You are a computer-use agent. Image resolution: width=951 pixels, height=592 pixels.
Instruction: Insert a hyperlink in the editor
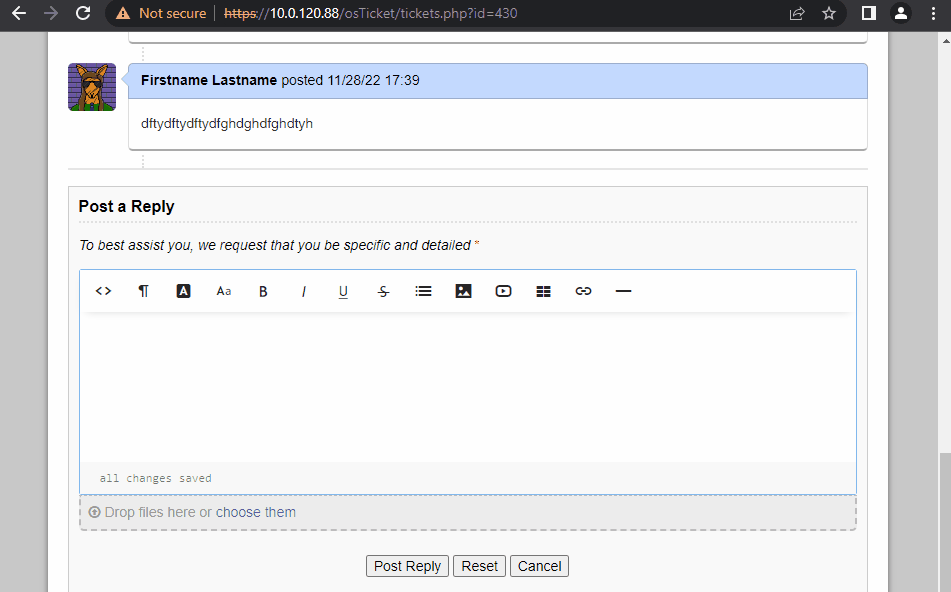583,291
